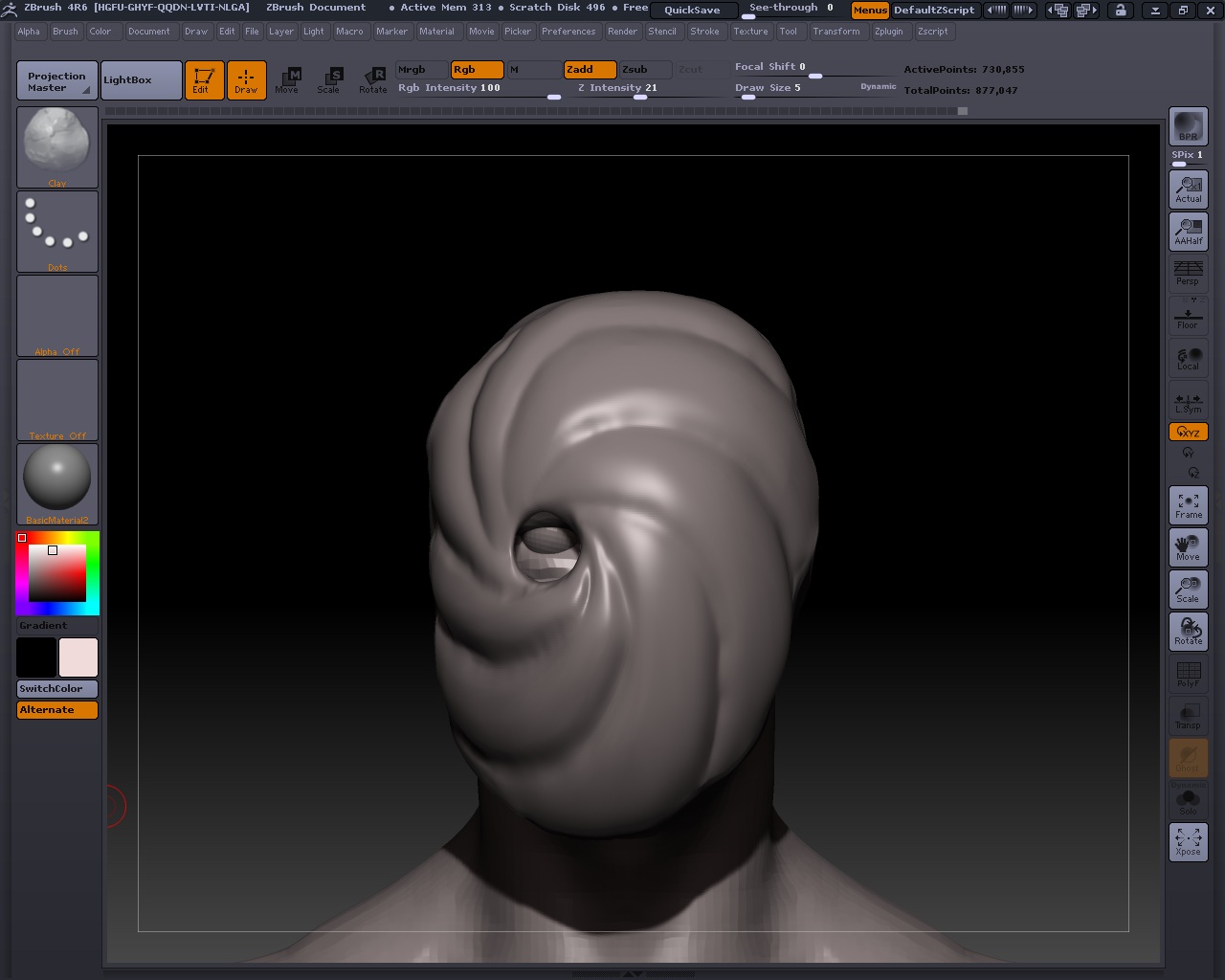Click the Draw Size slider
Viewport: 1225px width, 980px height.
[x=794, y=88]
